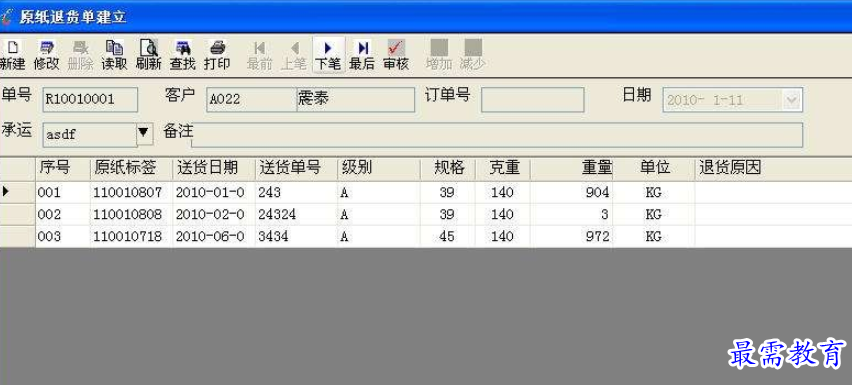Click label cell 110010808
852x385 pixels.
pos(132,214)
